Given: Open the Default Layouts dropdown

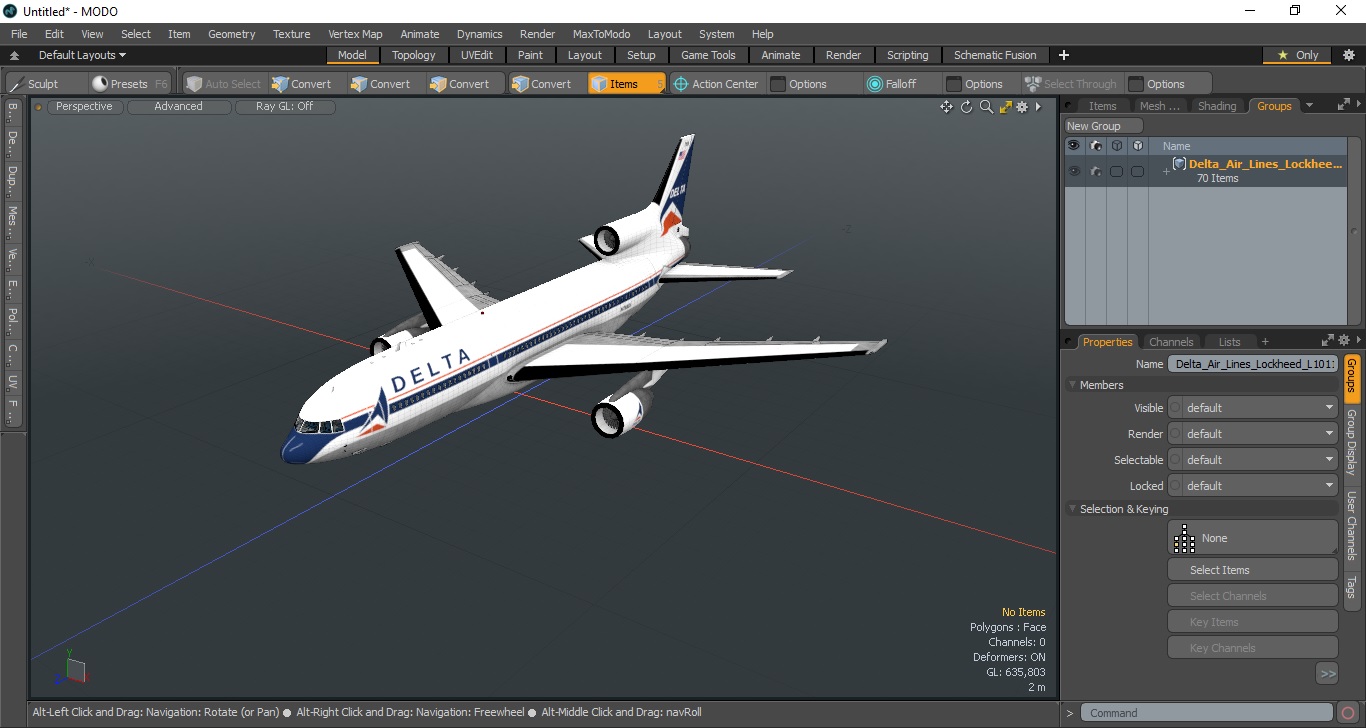Looking at the screenshot, I should click(82, 55).
